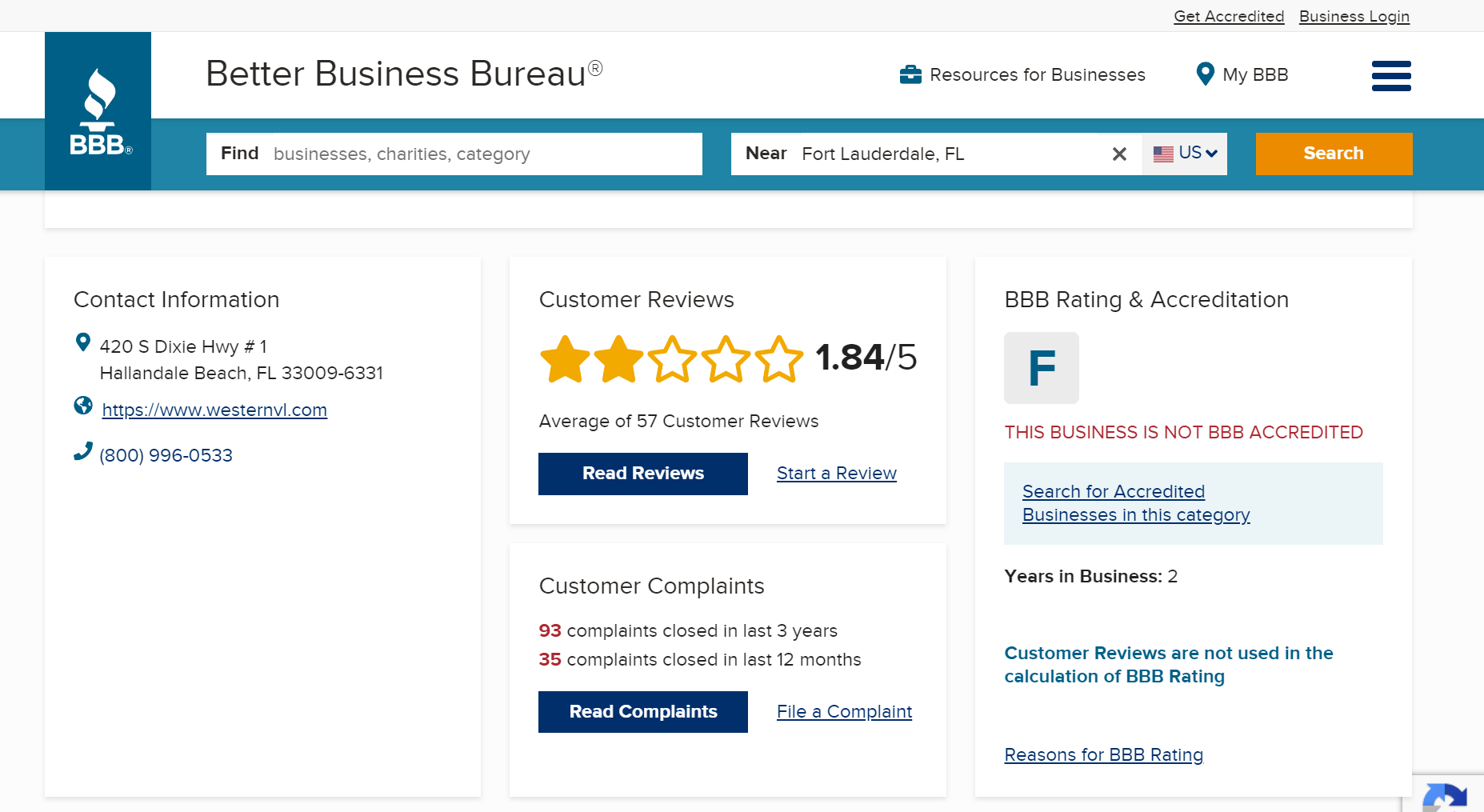
Task: Click the phone icon
Action: pyautogui.click(x=83, y=451)
